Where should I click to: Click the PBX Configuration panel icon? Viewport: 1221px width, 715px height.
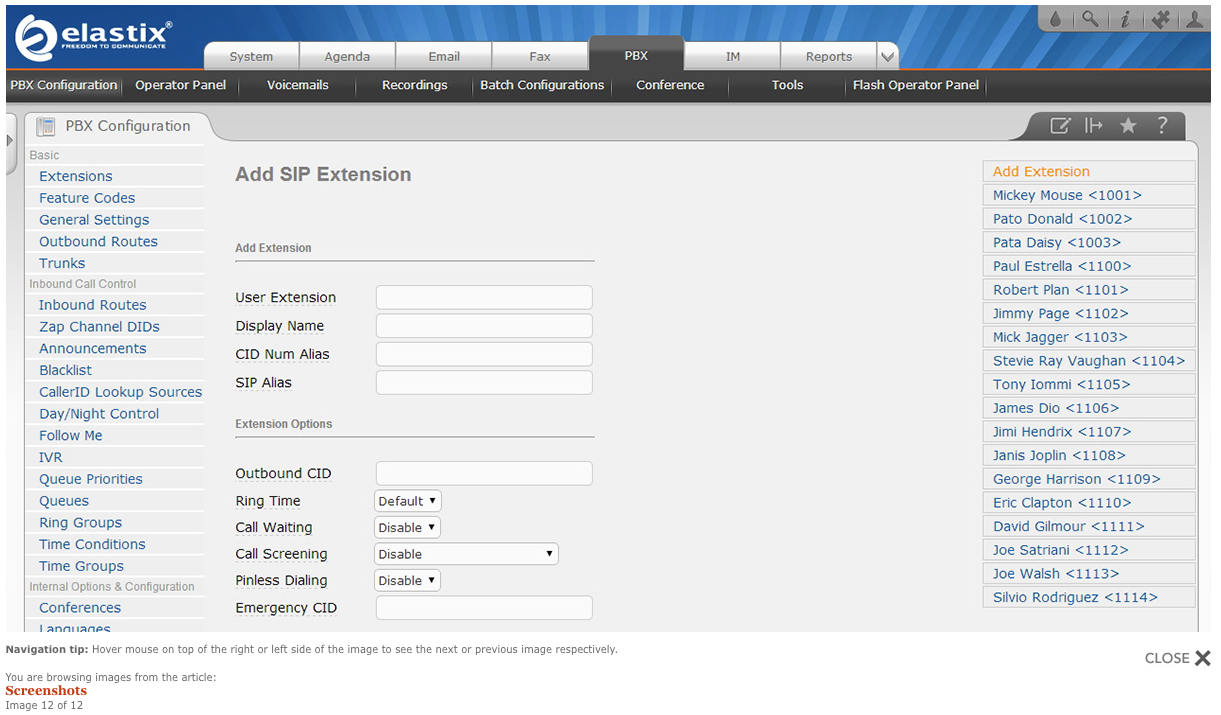pyautogui.click(x=45, y=126)
